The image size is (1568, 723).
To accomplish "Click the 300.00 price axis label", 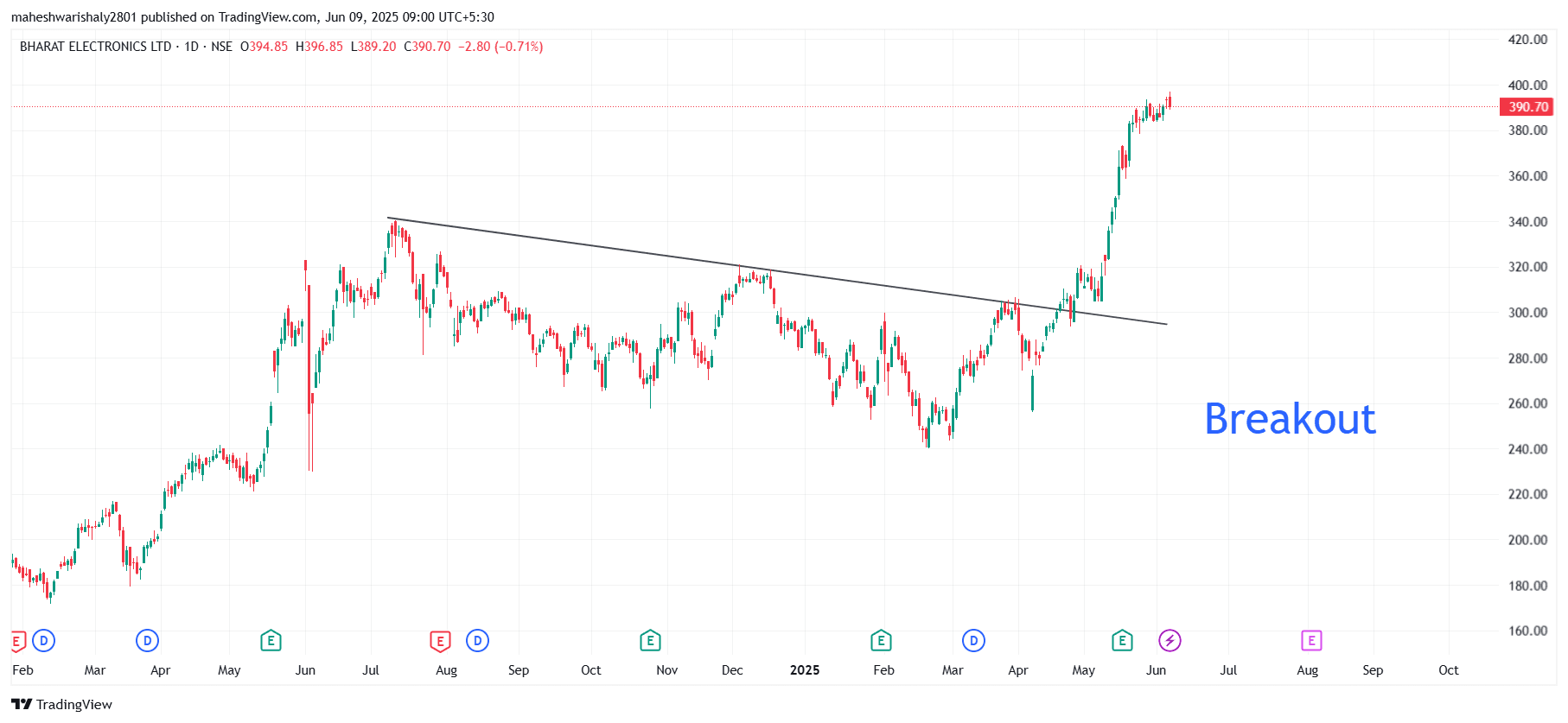I will point(1527,313).
